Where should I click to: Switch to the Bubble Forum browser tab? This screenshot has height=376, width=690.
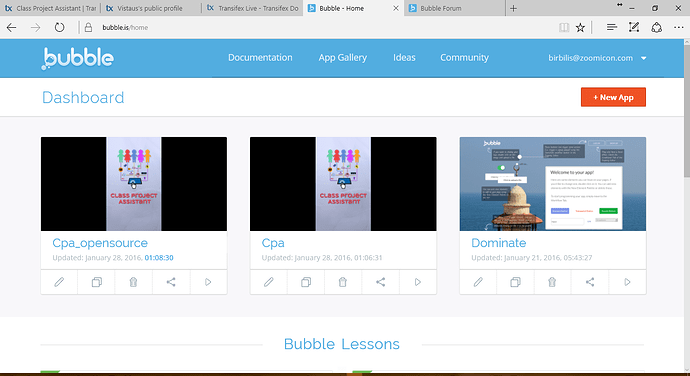tap(455, 8)
